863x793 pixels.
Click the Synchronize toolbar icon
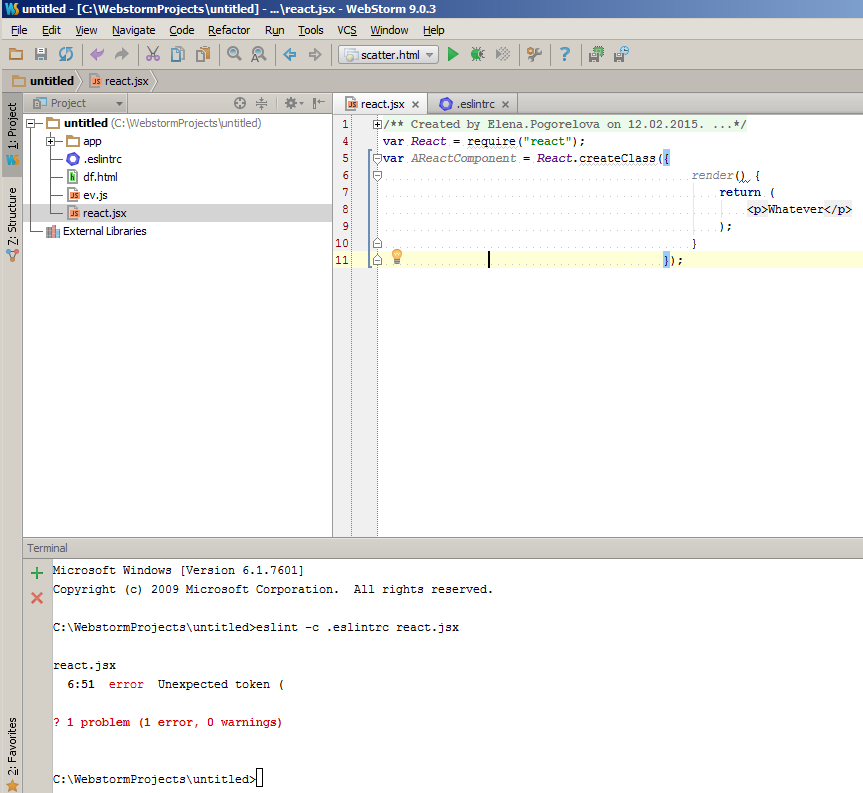(x=66, y=54)
